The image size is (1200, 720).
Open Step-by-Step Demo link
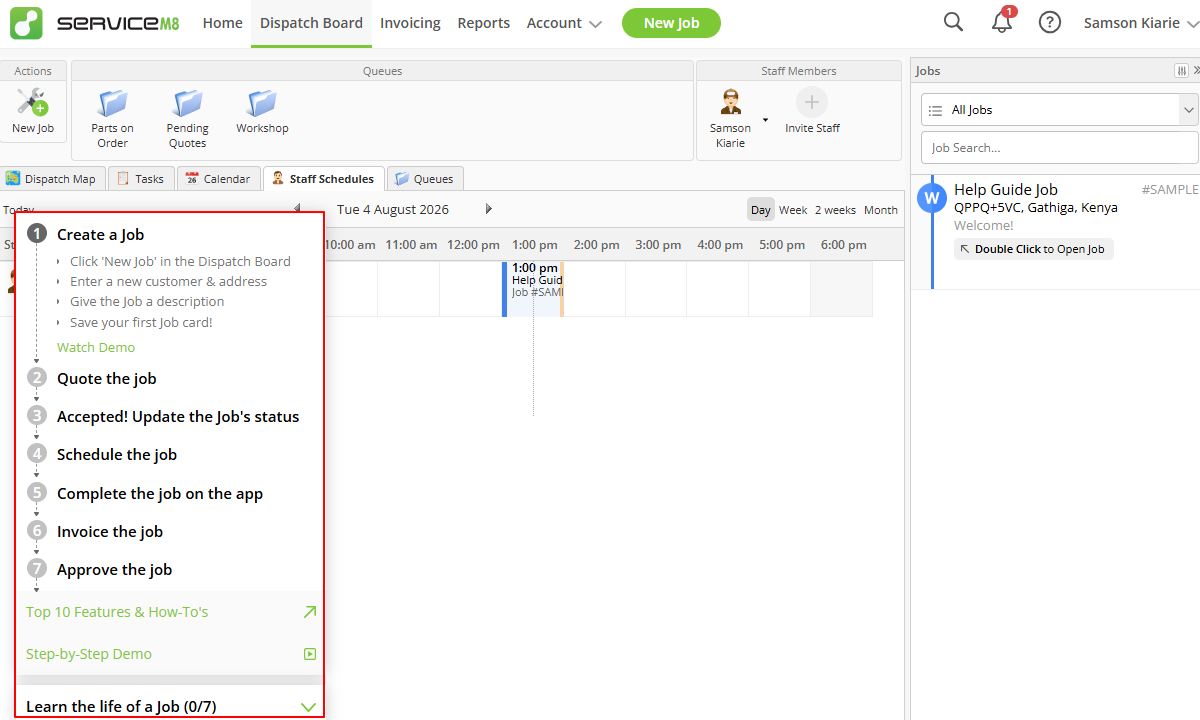coord(89,654)
